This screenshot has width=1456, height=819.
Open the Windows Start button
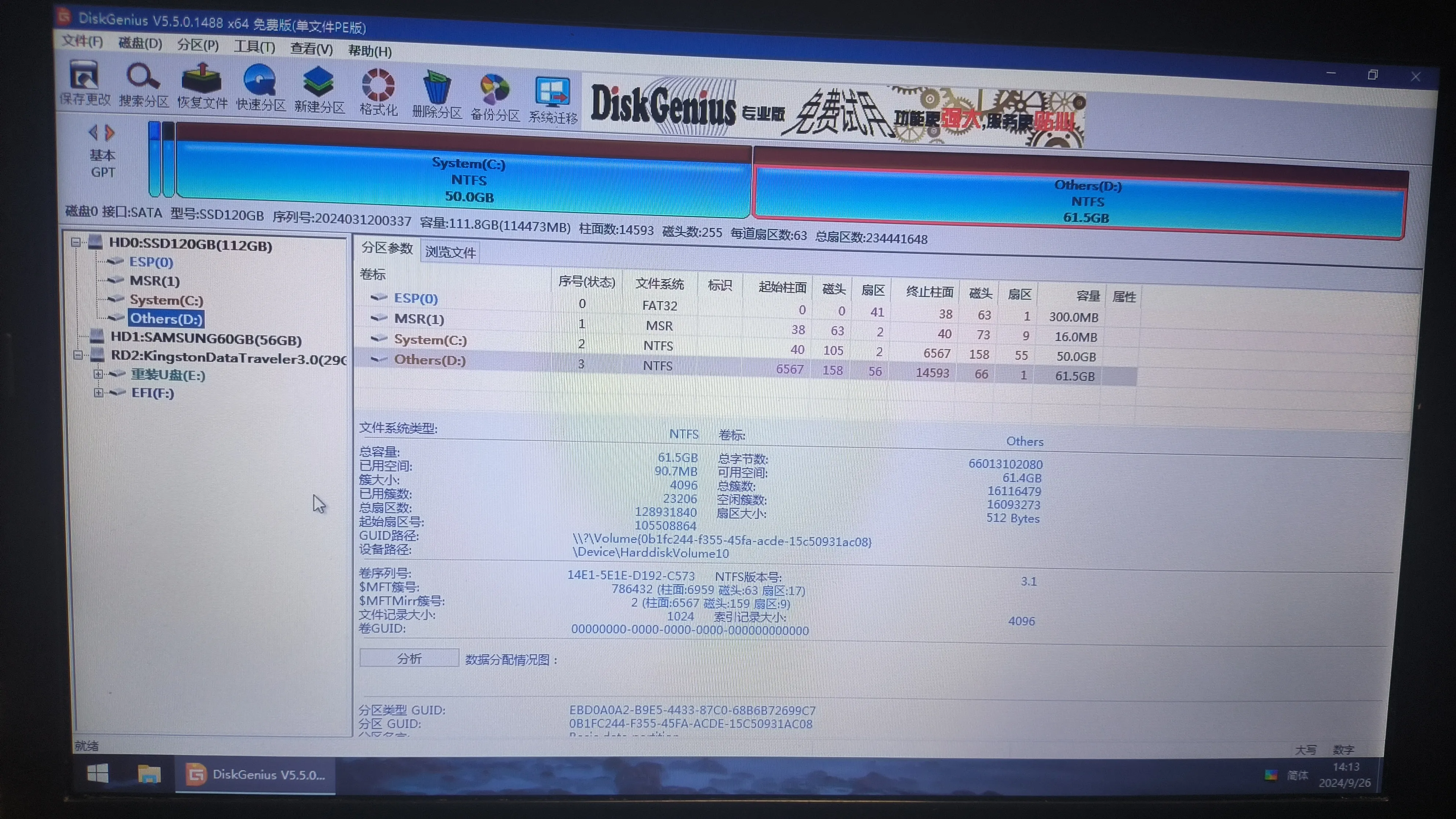tap(98, 773)
